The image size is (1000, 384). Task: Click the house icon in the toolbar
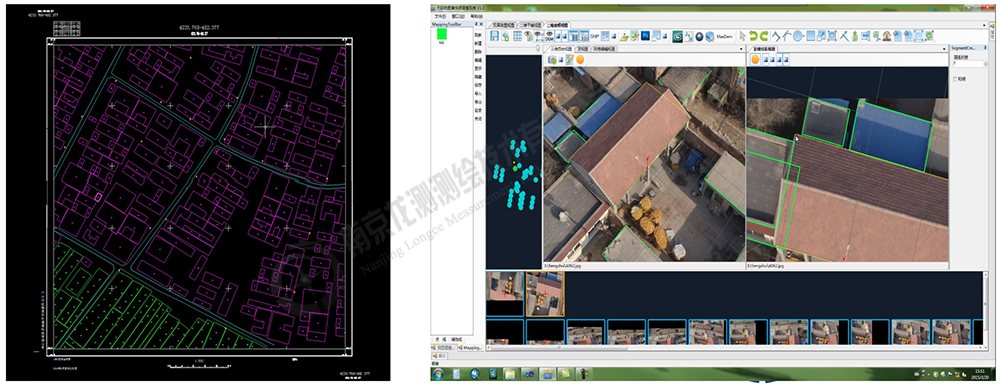[886, 36]
